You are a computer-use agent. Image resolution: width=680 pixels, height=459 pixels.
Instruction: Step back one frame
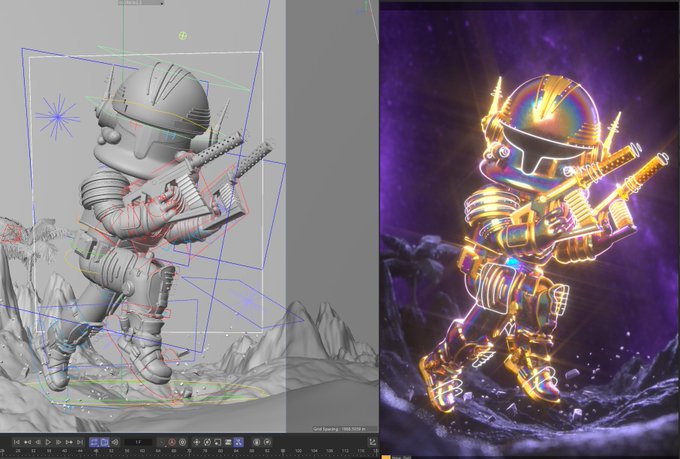click(38, 442)
